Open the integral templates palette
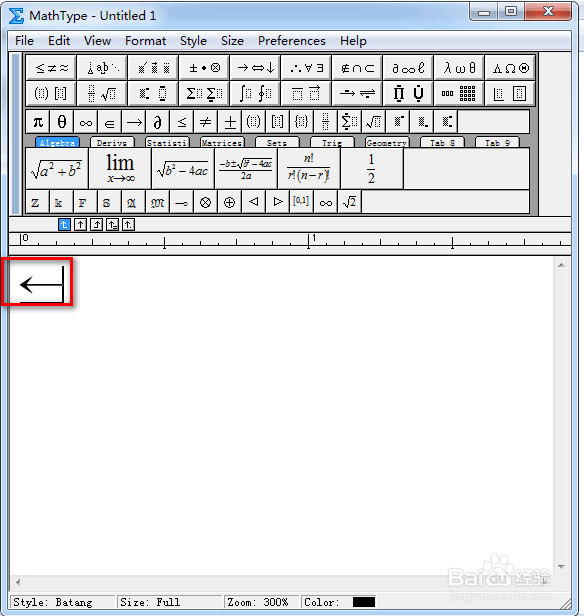 coord(255,94)
